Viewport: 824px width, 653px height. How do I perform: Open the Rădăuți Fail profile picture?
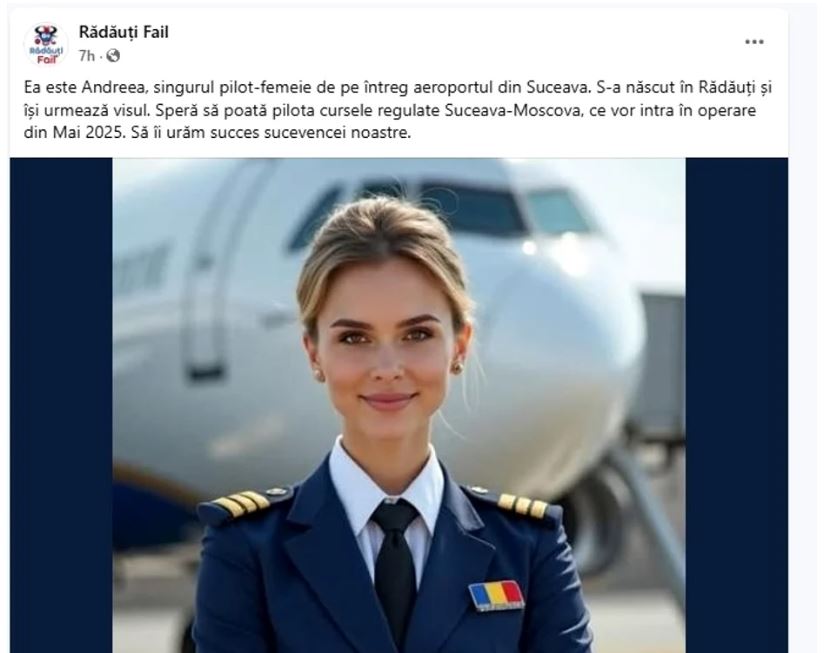point(45,44)
